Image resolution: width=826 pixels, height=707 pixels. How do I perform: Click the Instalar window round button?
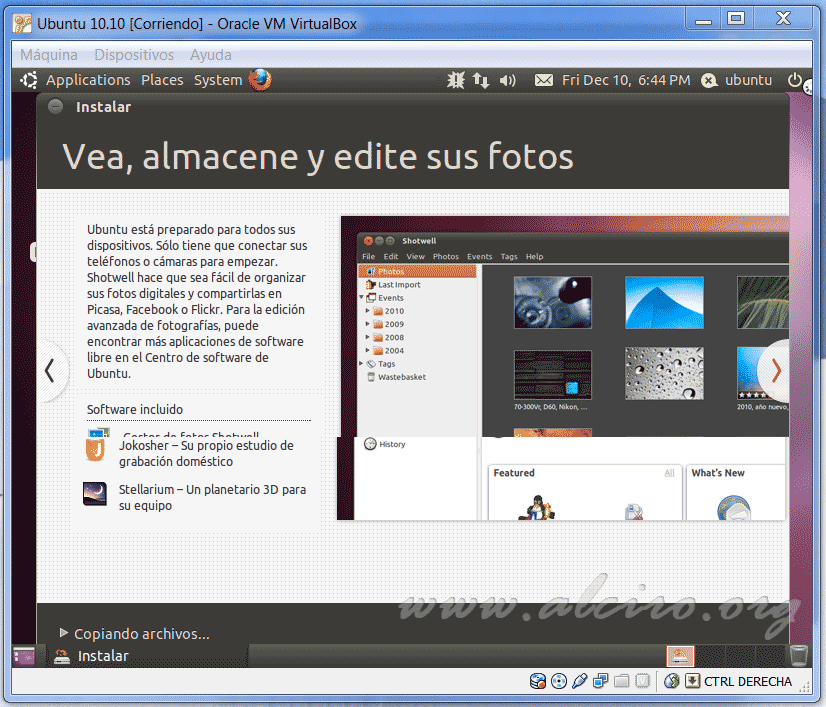coord(55,107)
